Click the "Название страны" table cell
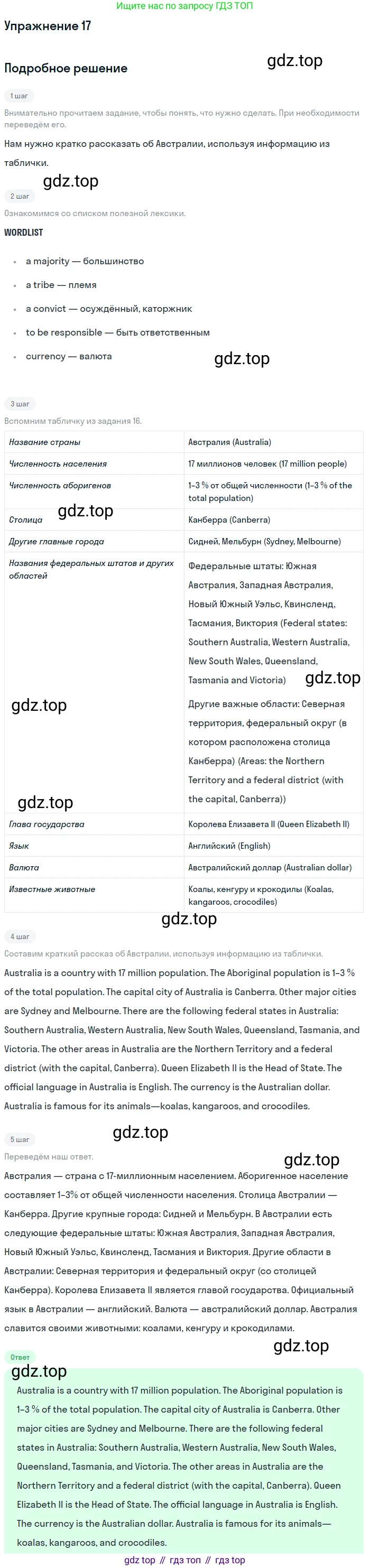Image resolution: width=370 pixels, height=1568 pixels. click(44, 442)
